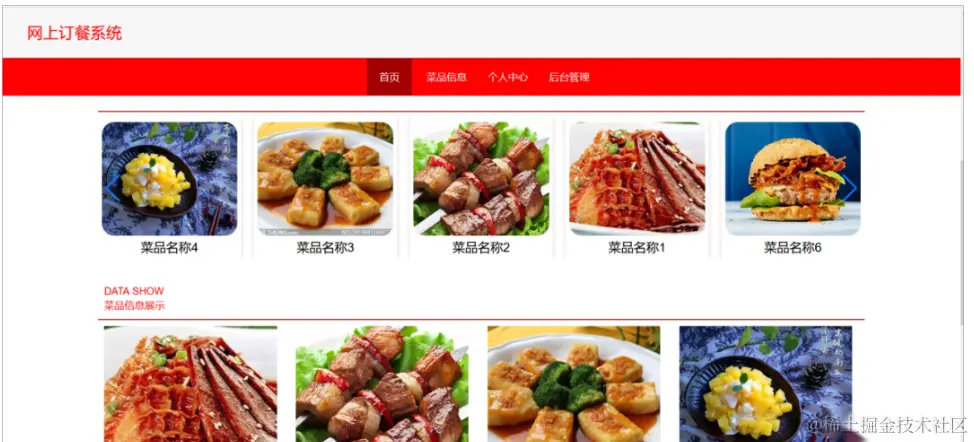Open the 首页 nav tab
The width and height of the screenshot is (974, 442).
click(389, 77)
